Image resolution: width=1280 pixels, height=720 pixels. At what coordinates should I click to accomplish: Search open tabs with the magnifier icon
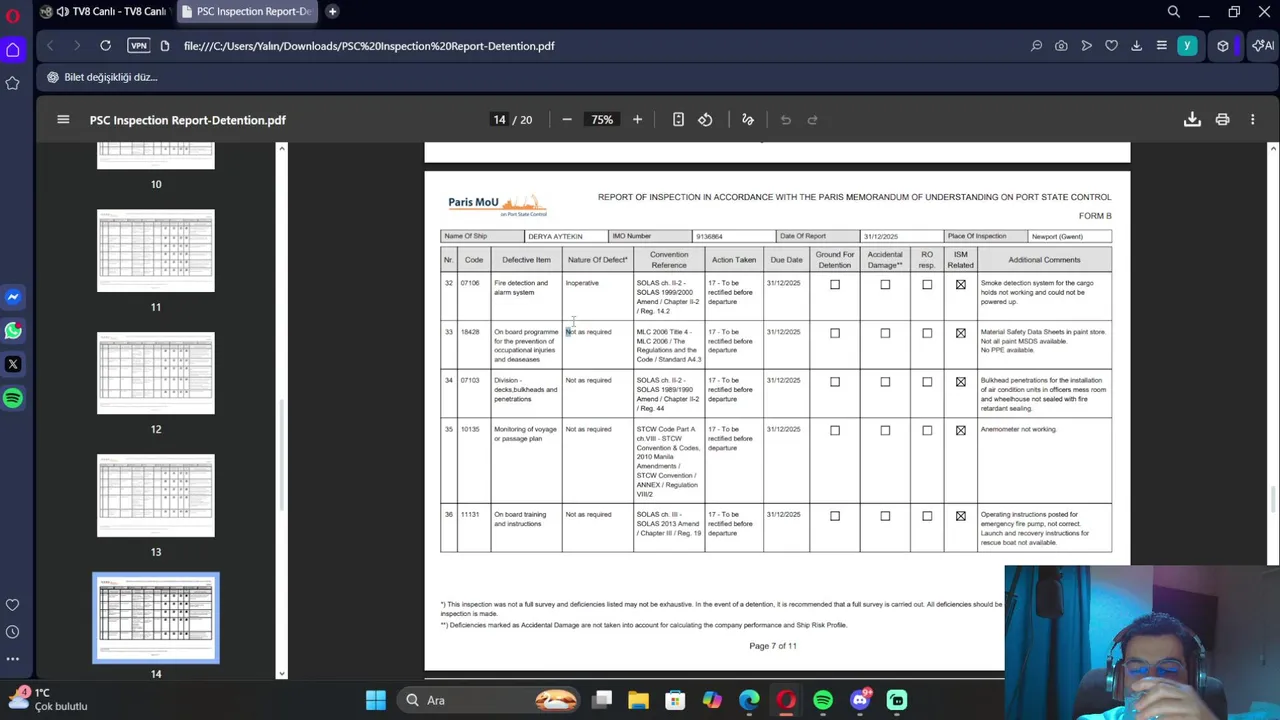1174,12
